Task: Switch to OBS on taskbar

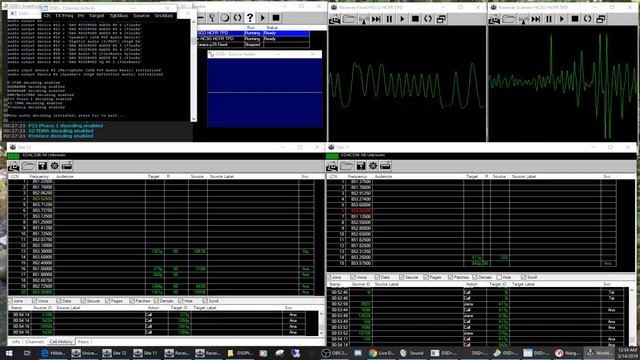Action: click(x=335, y=353)
